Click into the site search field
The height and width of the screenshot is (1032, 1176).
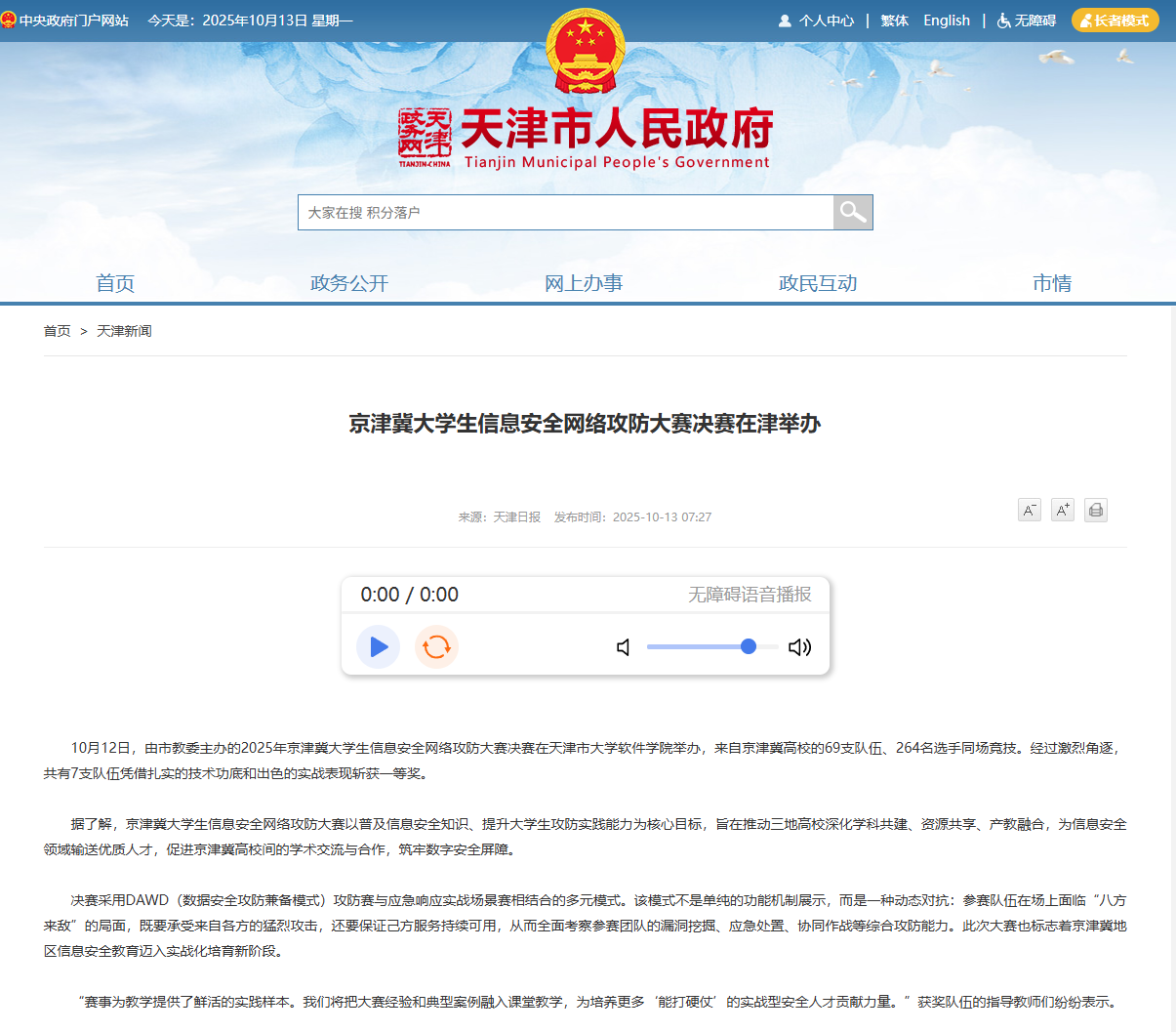[566, 212]
